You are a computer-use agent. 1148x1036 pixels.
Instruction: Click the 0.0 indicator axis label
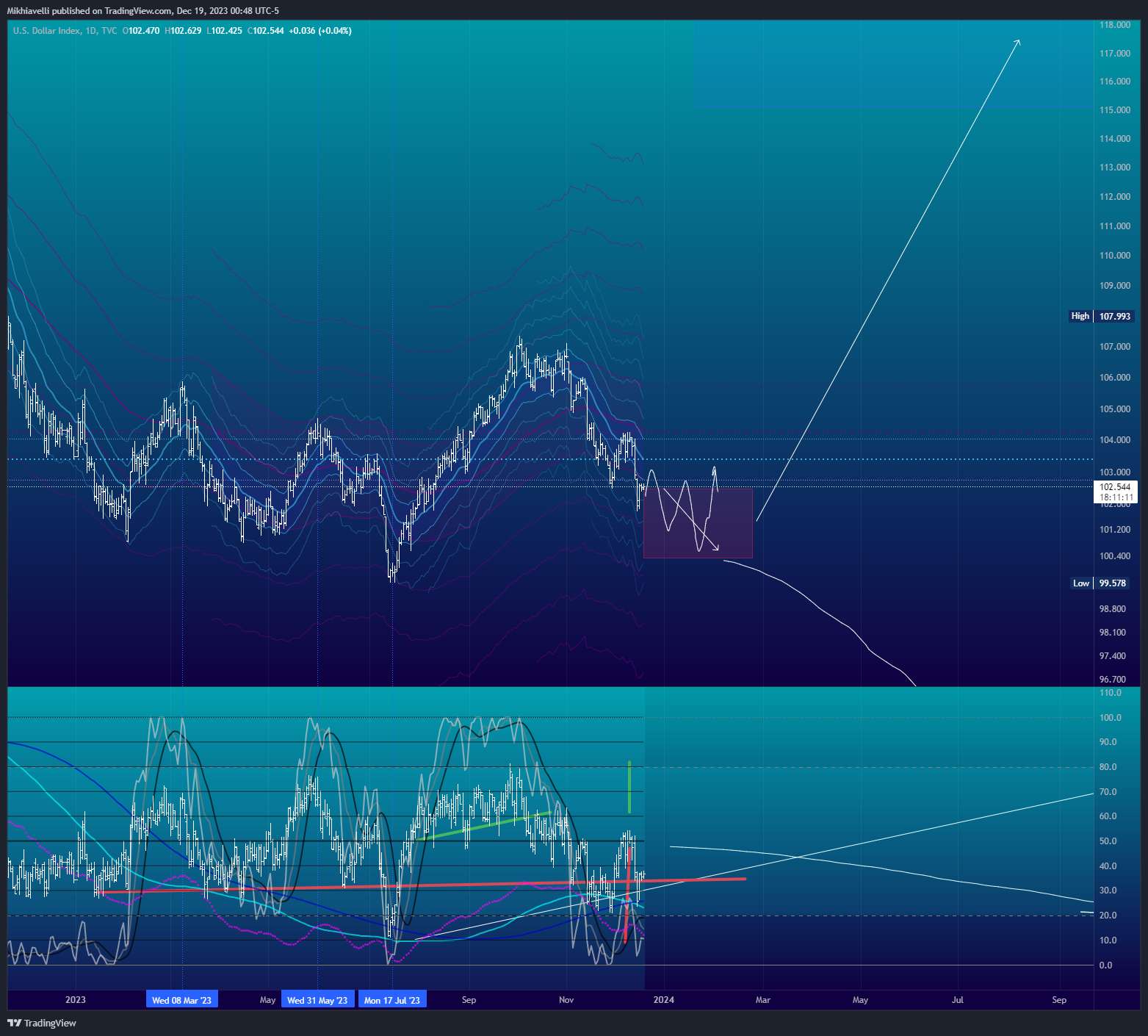[1105, 965]
